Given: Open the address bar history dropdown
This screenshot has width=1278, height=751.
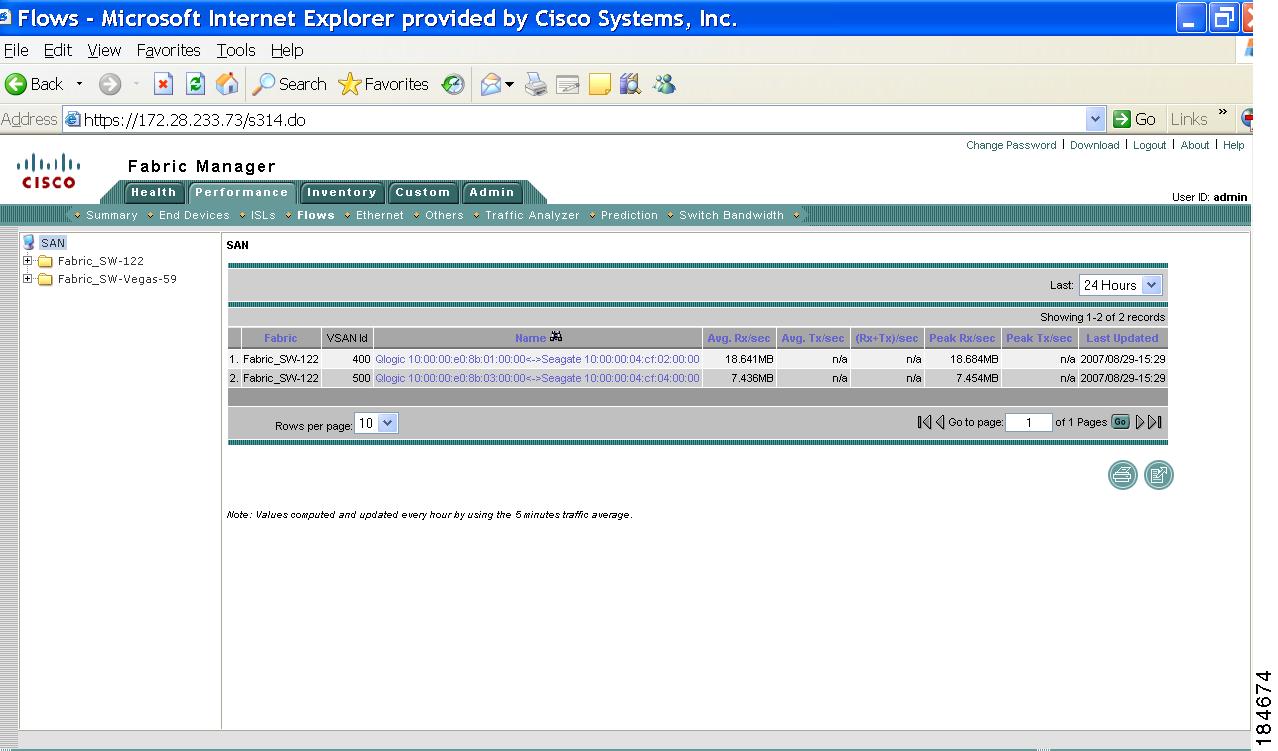Looking at the screenshot, I should click(1095, 120).
